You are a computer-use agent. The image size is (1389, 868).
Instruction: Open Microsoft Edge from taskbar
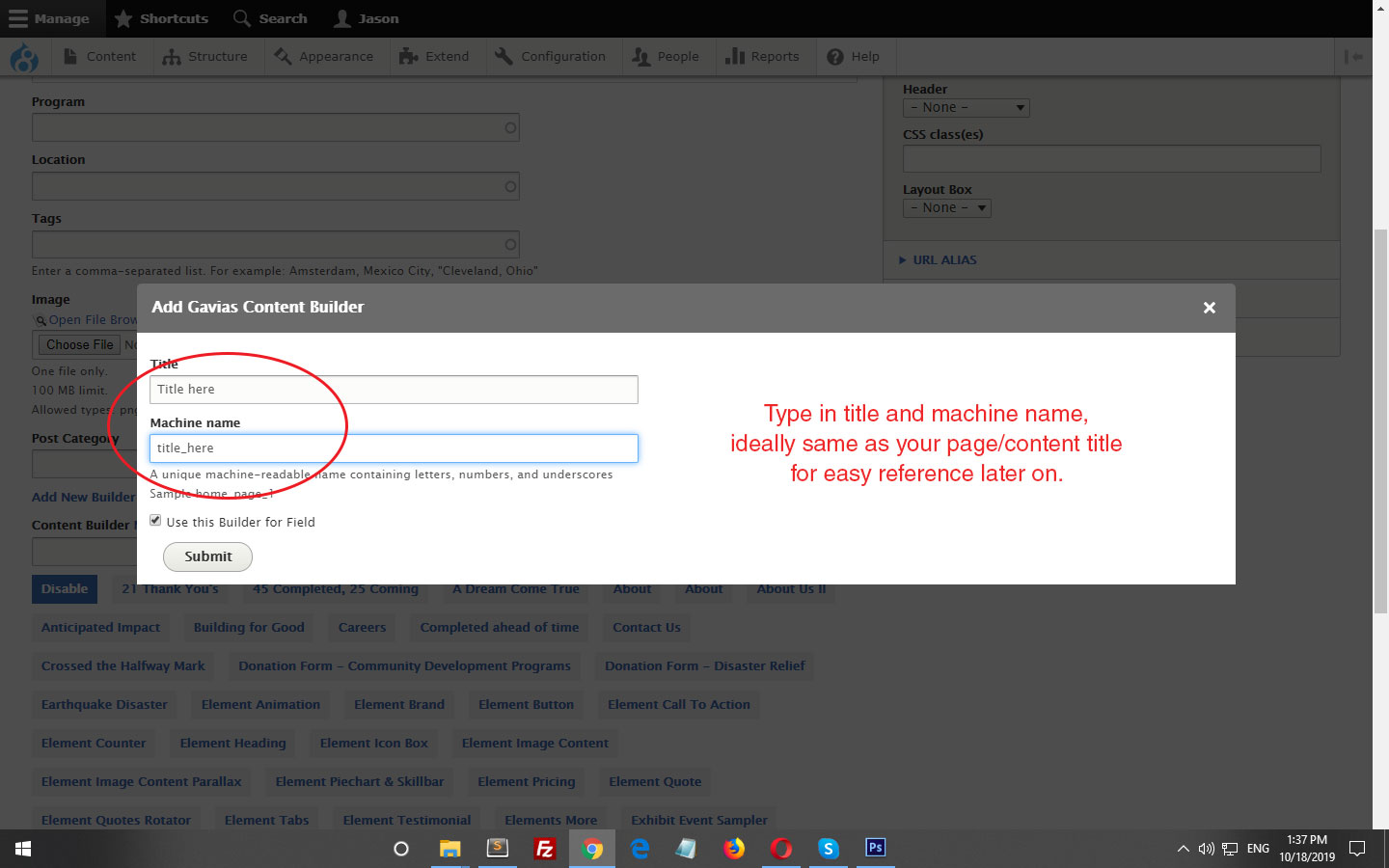tap(640, 849)
